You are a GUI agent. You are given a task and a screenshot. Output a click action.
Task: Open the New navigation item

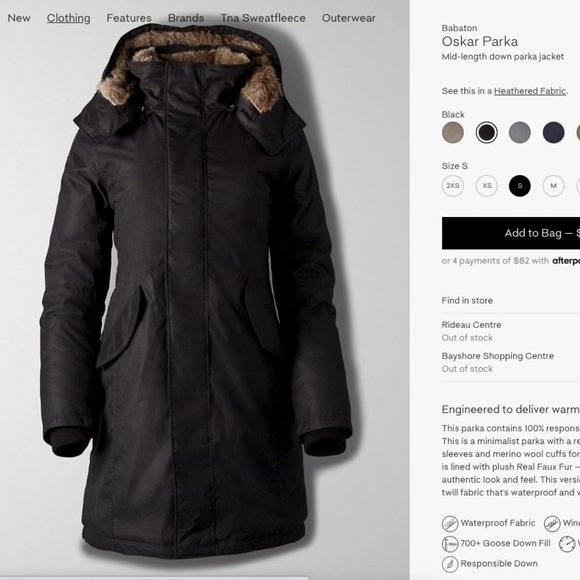coord(19,18)
